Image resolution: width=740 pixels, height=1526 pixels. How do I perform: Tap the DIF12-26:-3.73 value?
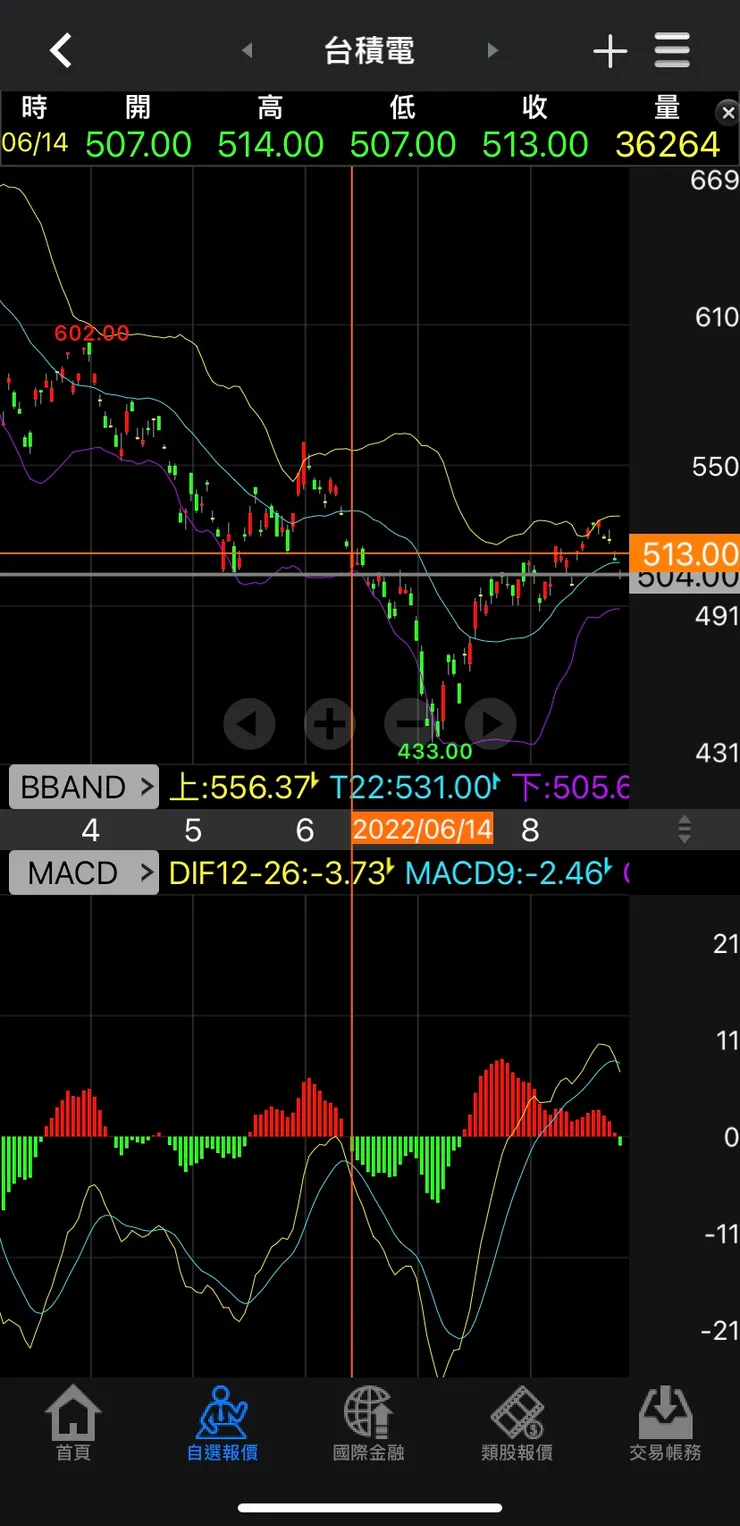(279, 873)
